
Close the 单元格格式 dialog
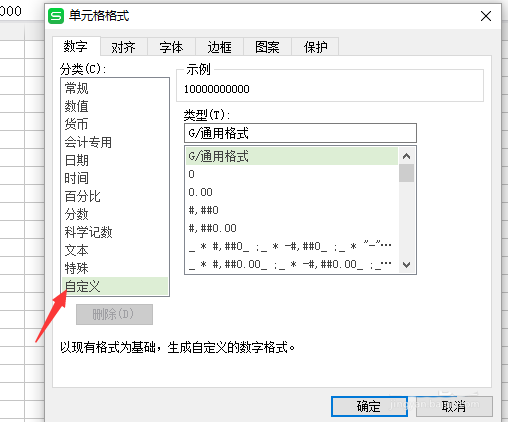(486, 16)
